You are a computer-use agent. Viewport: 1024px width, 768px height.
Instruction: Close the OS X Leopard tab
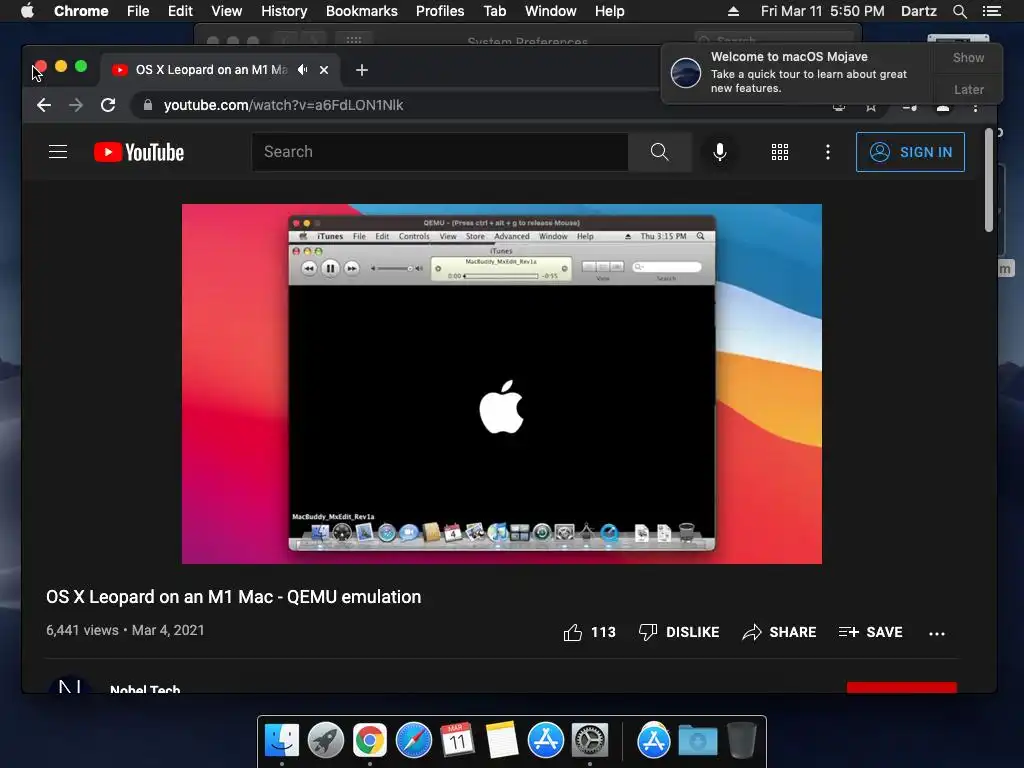click(324, 70)
